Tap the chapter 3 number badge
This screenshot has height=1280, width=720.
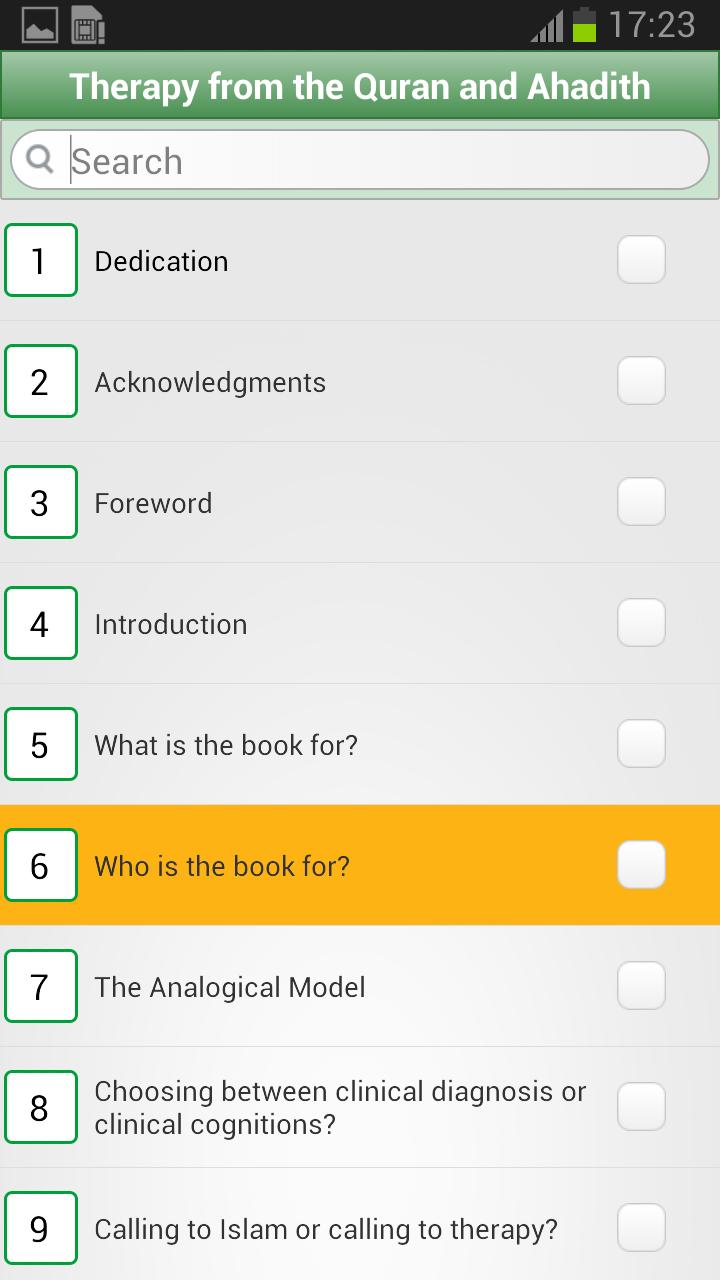[x=41, y=503]
